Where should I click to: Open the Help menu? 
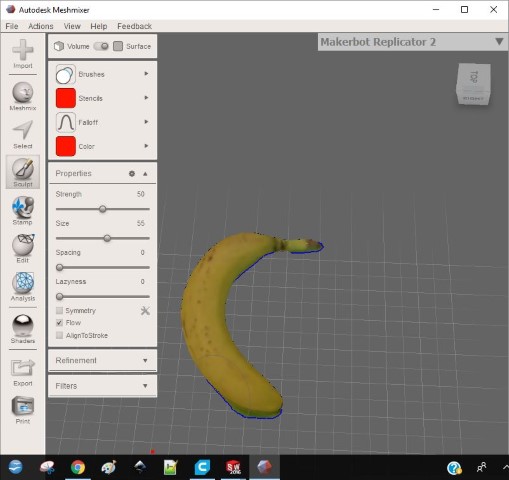pyautogui.click(x=99, y=26)
